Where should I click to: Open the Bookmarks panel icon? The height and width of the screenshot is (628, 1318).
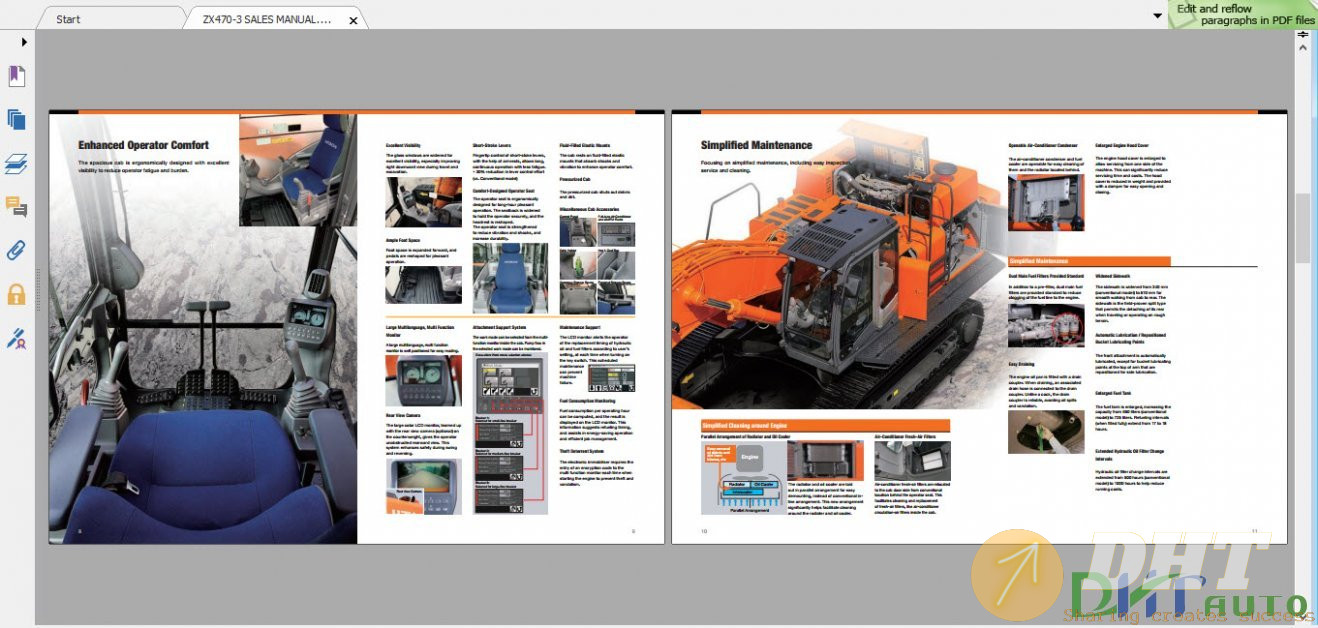pyautogui.click(x=16, y=77)
